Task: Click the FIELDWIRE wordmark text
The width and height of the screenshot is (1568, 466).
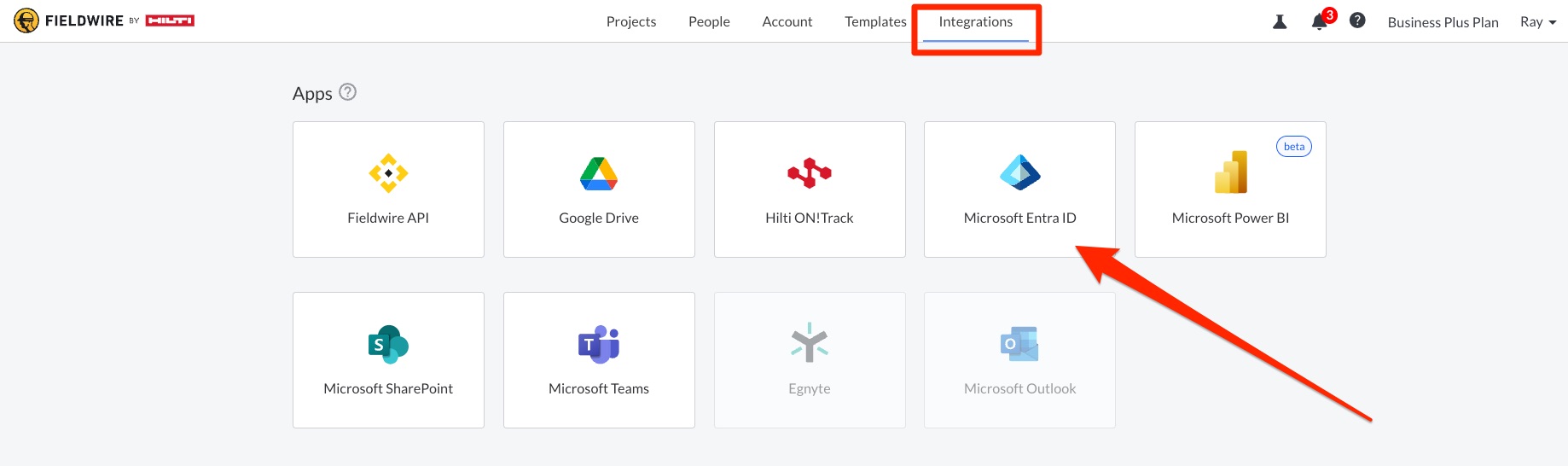Action: 84,20
